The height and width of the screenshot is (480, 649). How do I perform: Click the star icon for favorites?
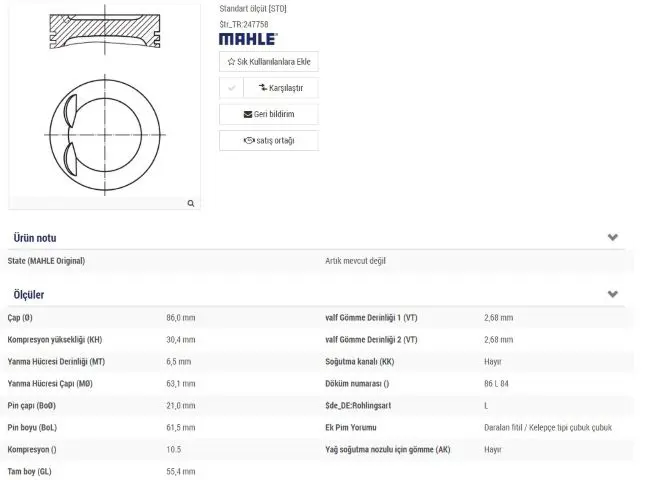[232, 62]
